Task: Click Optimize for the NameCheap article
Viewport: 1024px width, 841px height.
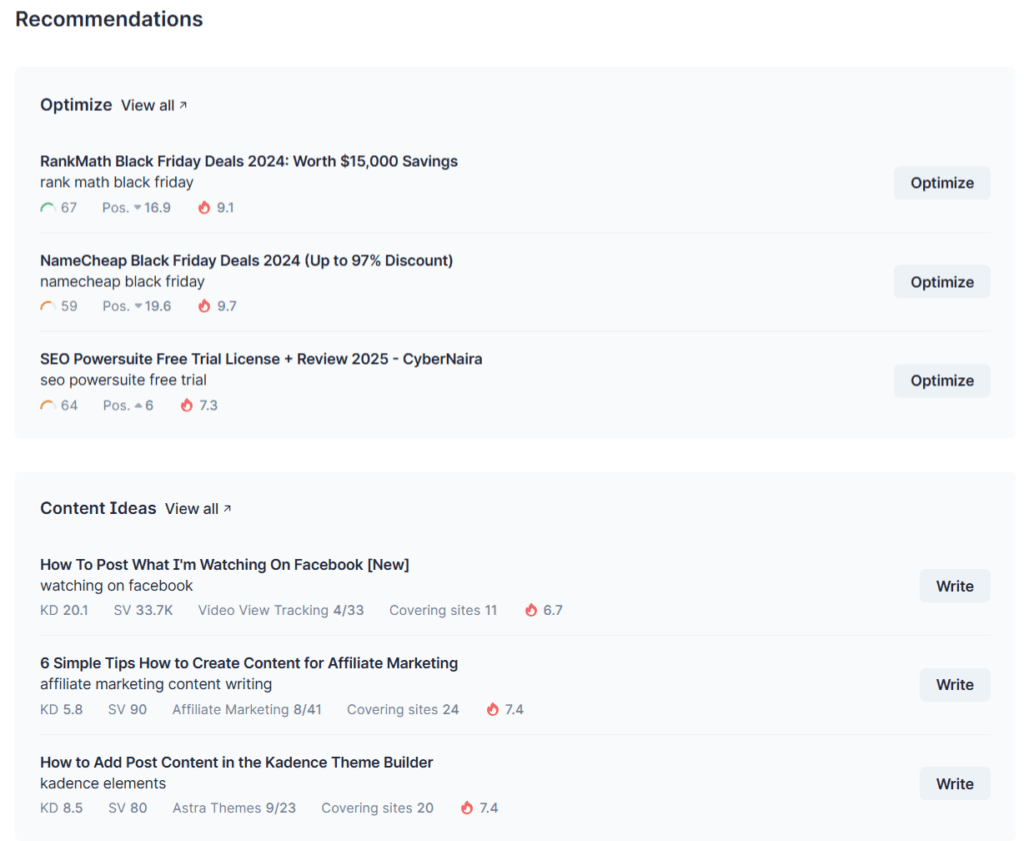Action: click(x=941, y=281)
